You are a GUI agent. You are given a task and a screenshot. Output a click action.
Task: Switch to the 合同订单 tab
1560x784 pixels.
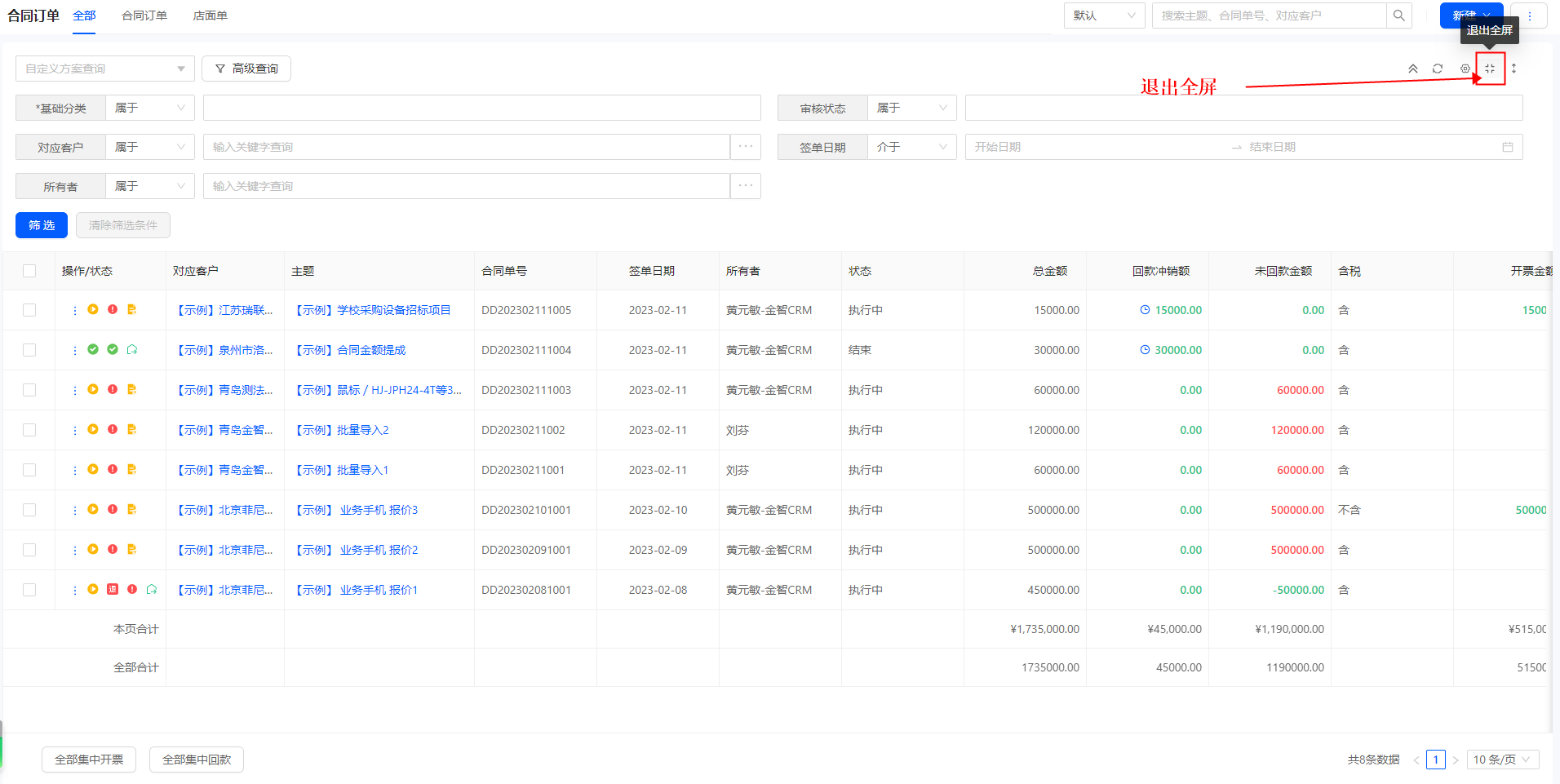pyautogui.click(x=144, y=16)
